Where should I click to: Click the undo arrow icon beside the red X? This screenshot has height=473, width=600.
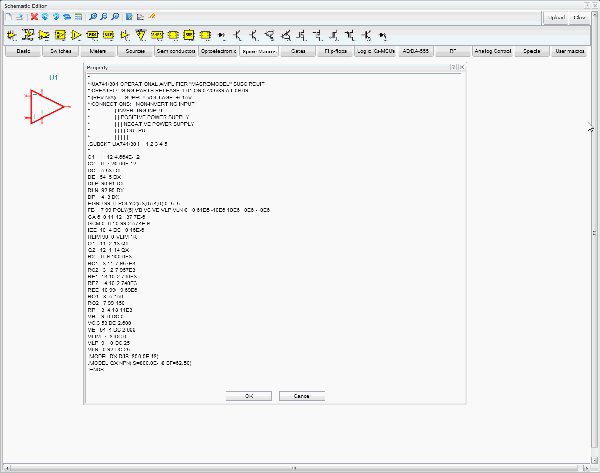click(x=45, y=17)
